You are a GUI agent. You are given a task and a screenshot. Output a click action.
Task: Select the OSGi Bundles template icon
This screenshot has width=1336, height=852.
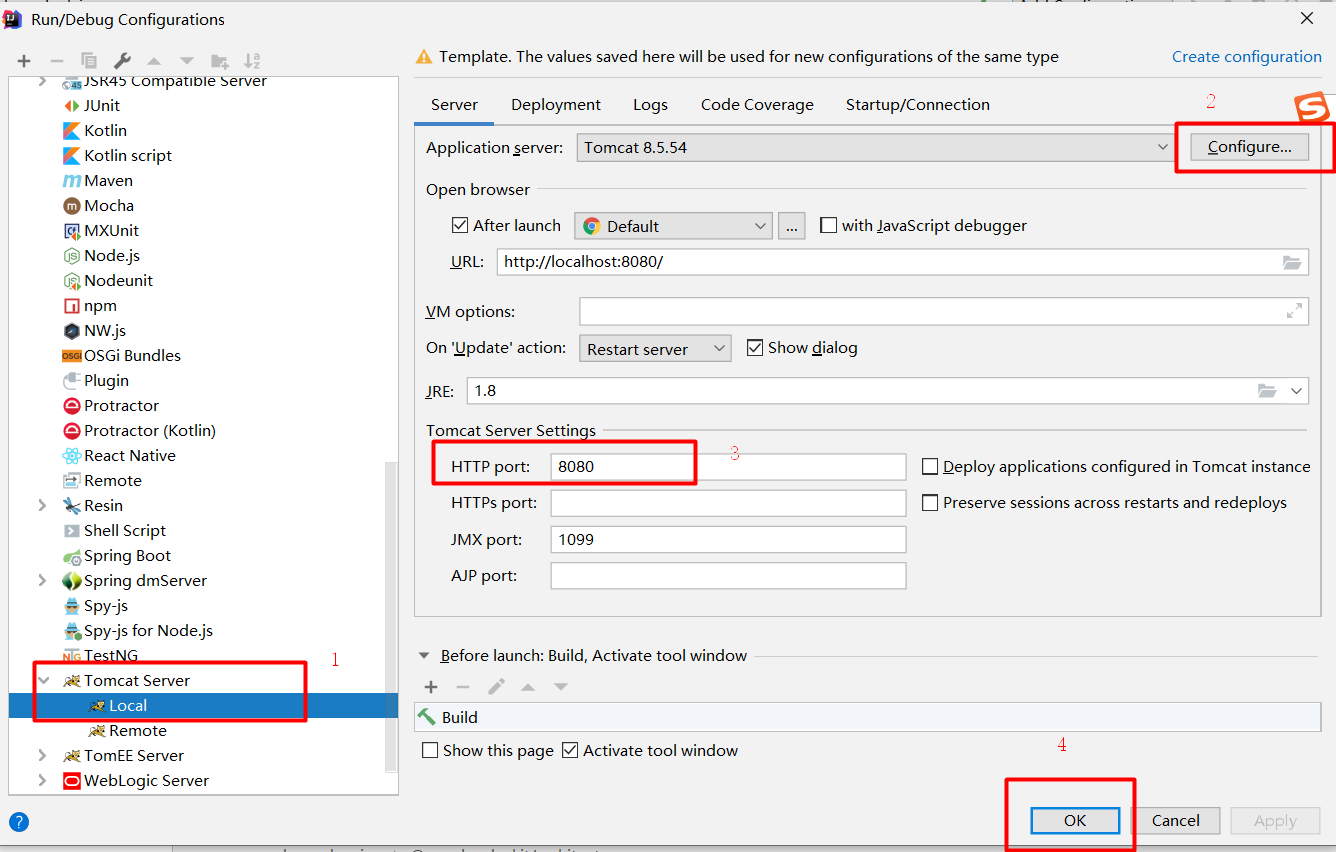[72, 355]
